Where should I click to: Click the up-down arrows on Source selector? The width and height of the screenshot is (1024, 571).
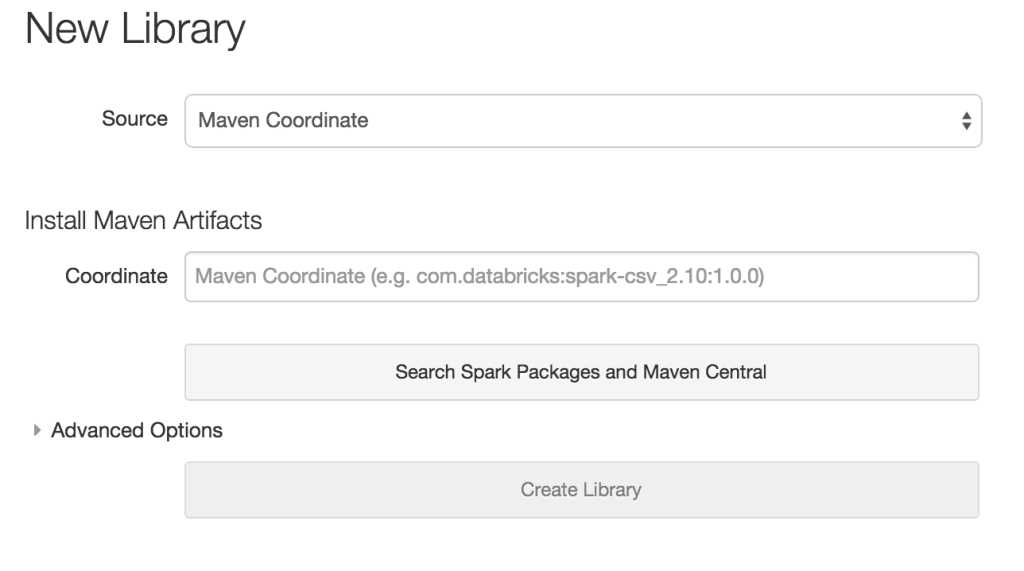pos(965,121)
